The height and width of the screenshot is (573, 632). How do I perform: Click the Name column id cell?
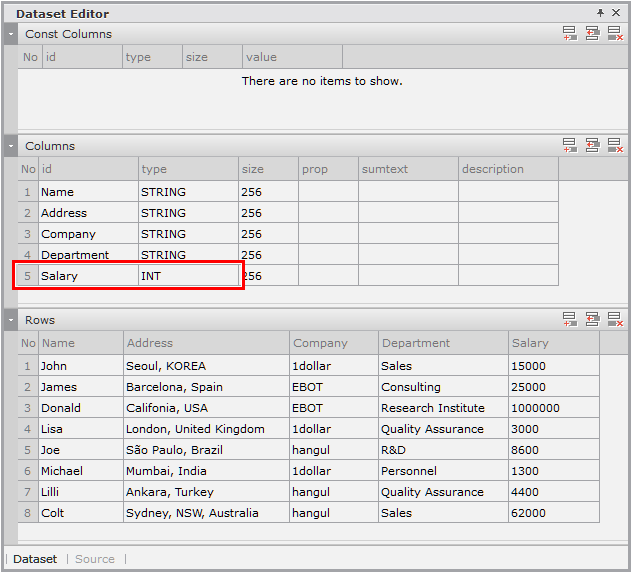[x=88, y=192]
